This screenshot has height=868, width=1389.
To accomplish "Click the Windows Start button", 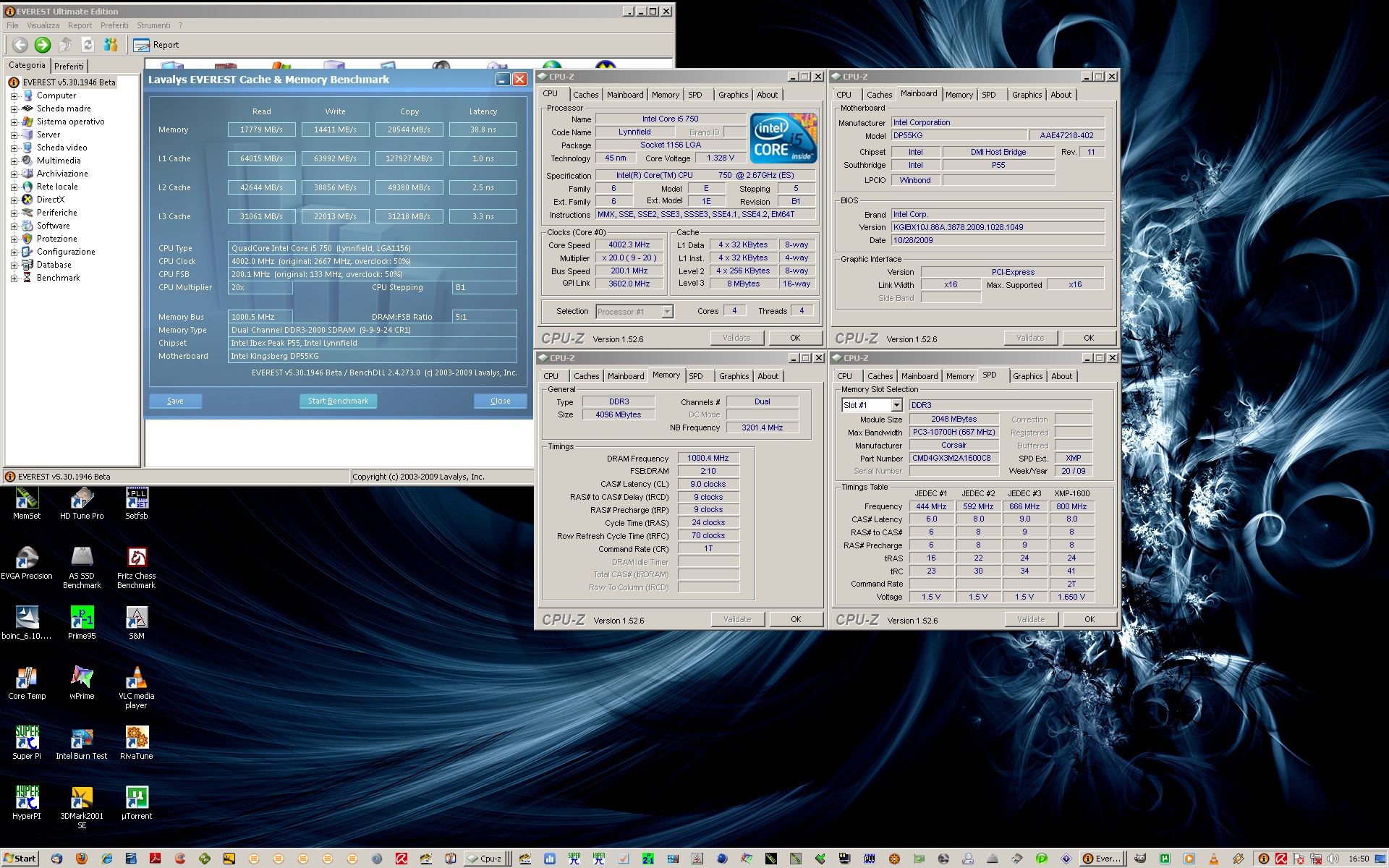I will tap(20, 859).
